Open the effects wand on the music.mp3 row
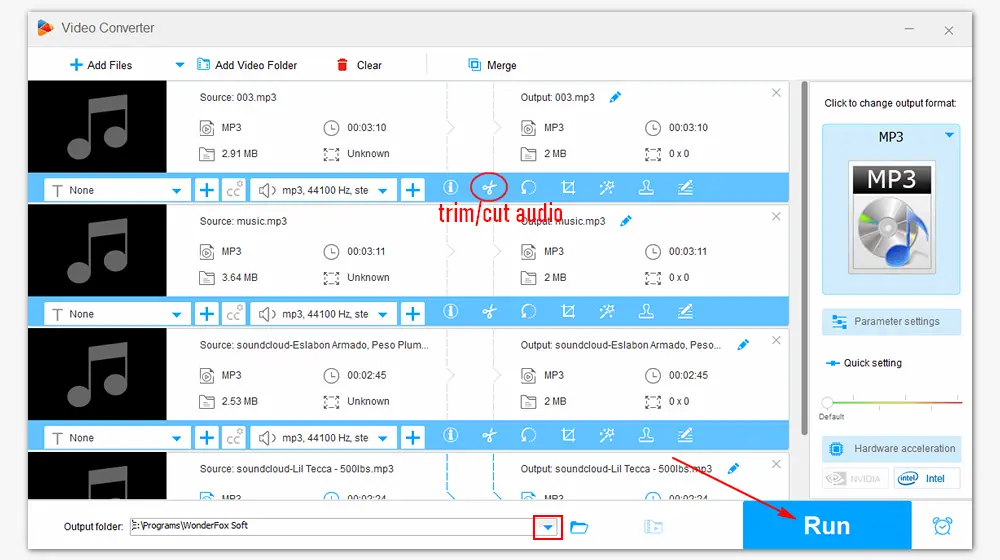The width and height of the screenshot is (1000, 560). pos(607,313)
